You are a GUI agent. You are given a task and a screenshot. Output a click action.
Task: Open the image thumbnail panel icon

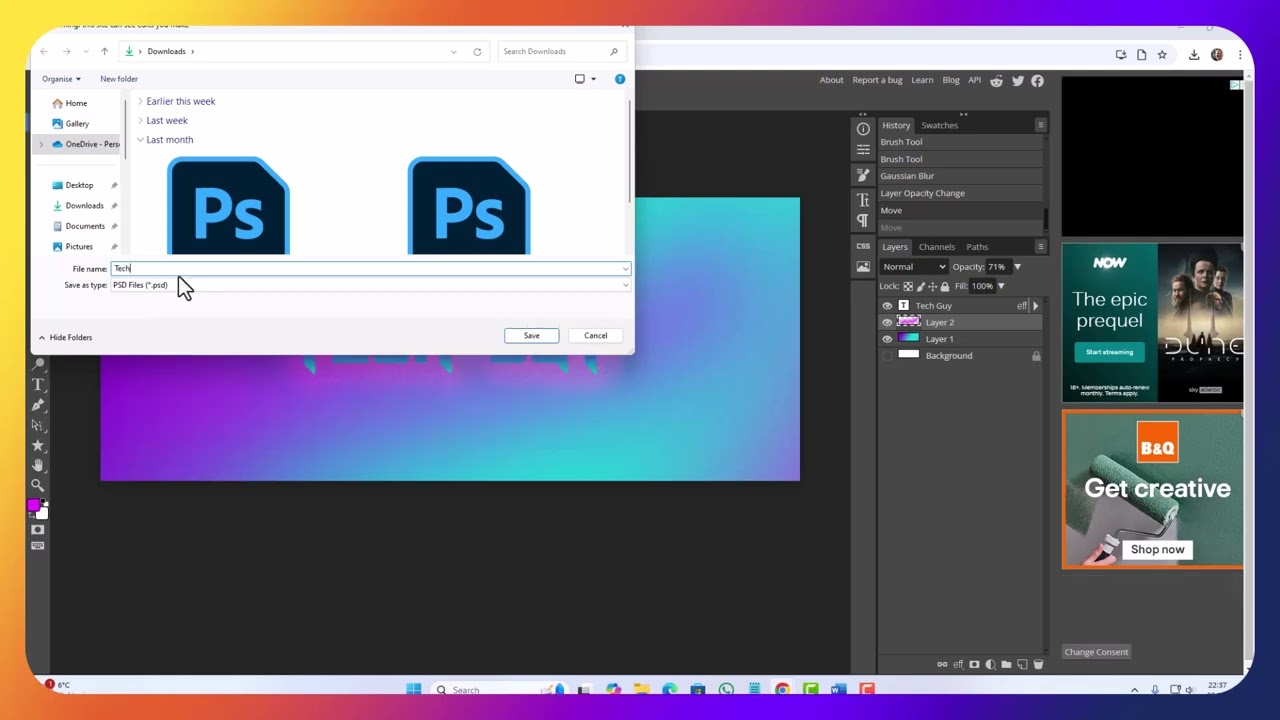[x=863, y=267]
